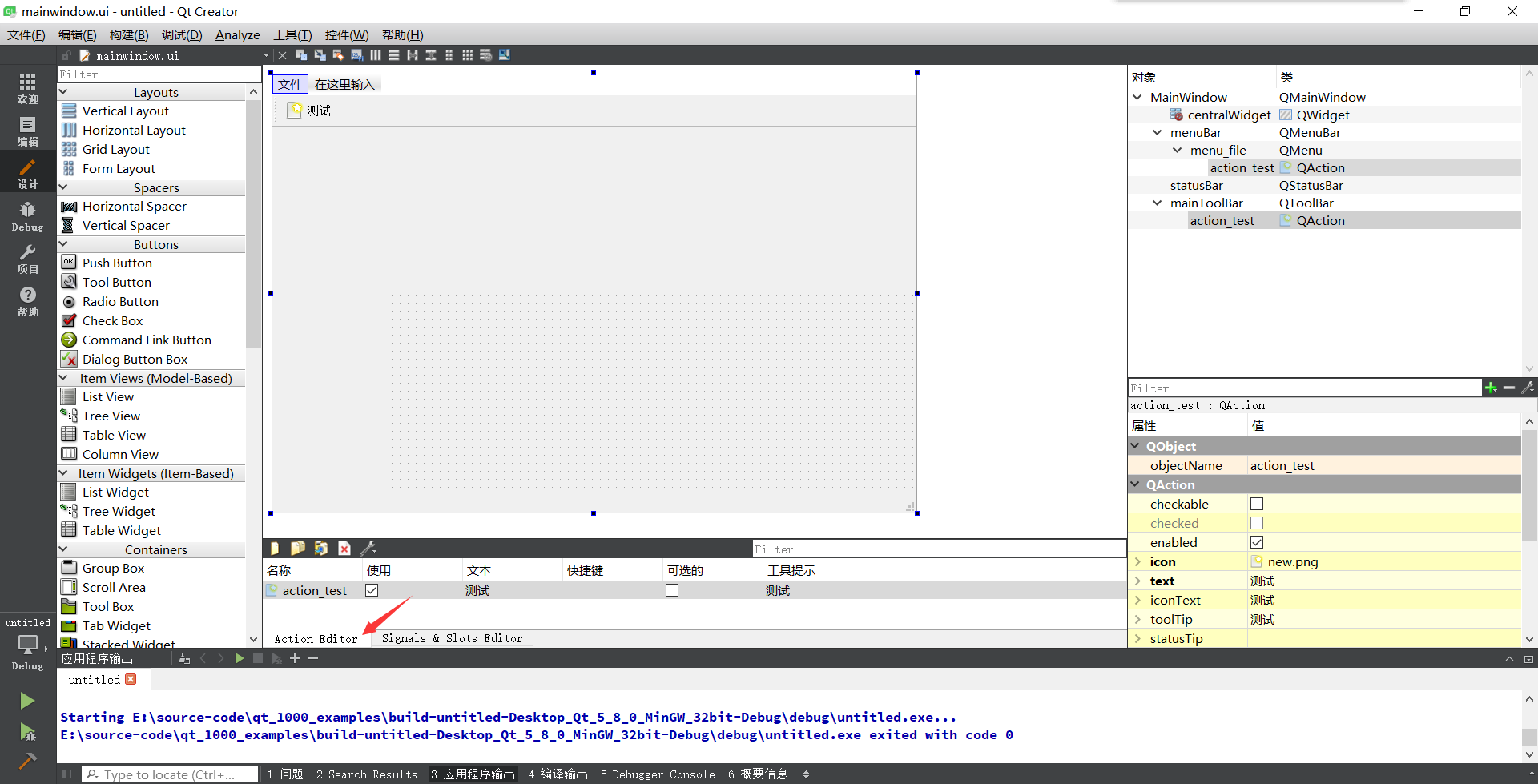Create a new action in Action Editor
The width and height of the screenshot is (1538, 784).
pyautogui.click(x=275, y=548)
